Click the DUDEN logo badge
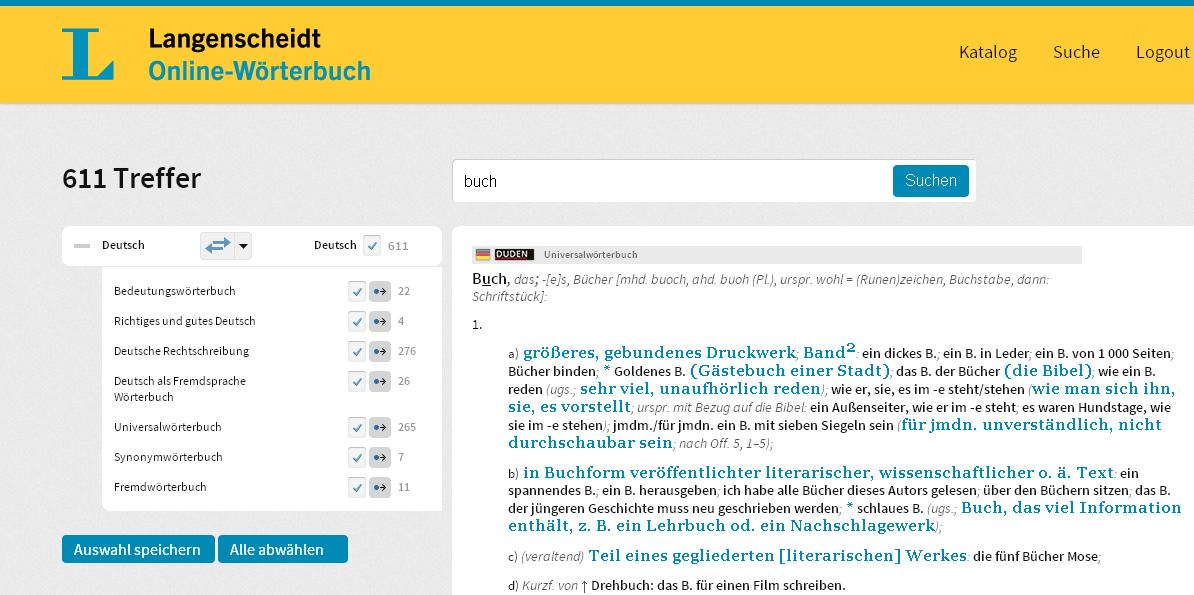Image resolution: width=1194 pixels, height=595 pixels. (514, 254)
